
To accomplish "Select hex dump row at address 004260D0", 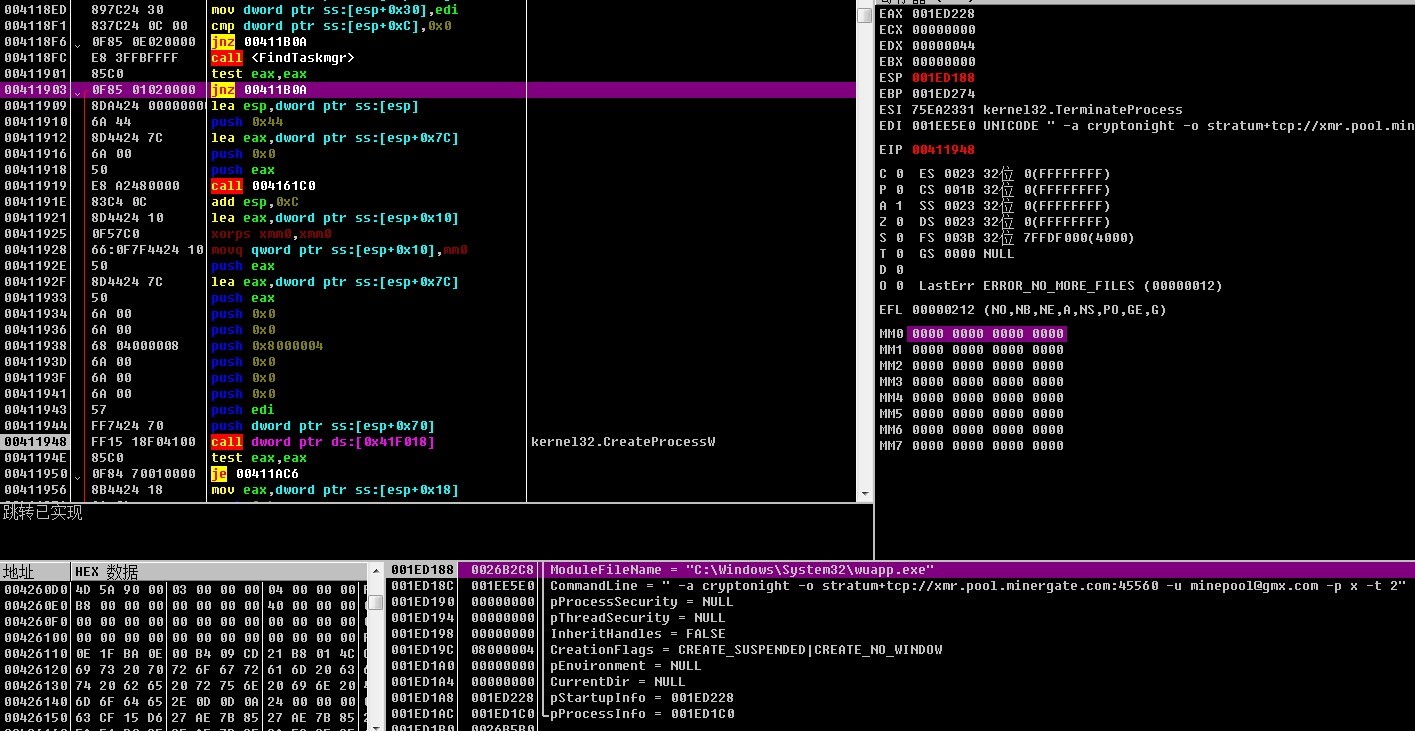I will point(183,590).
